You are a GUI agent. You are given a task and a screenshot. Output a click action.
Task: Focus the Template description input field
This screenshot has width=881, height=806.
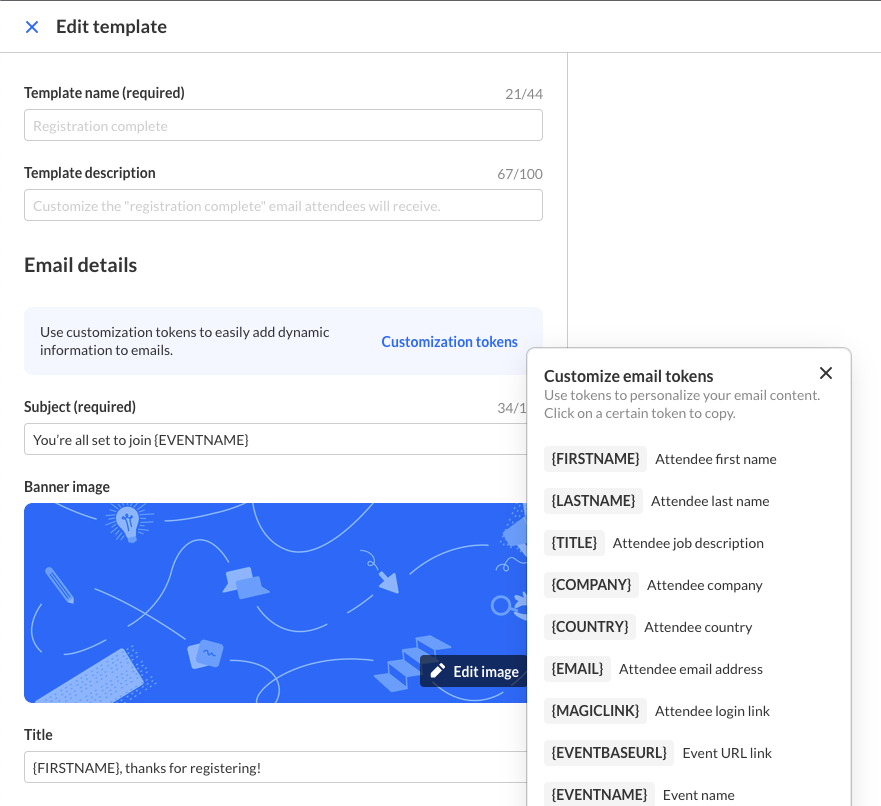(x=283, y=205)
